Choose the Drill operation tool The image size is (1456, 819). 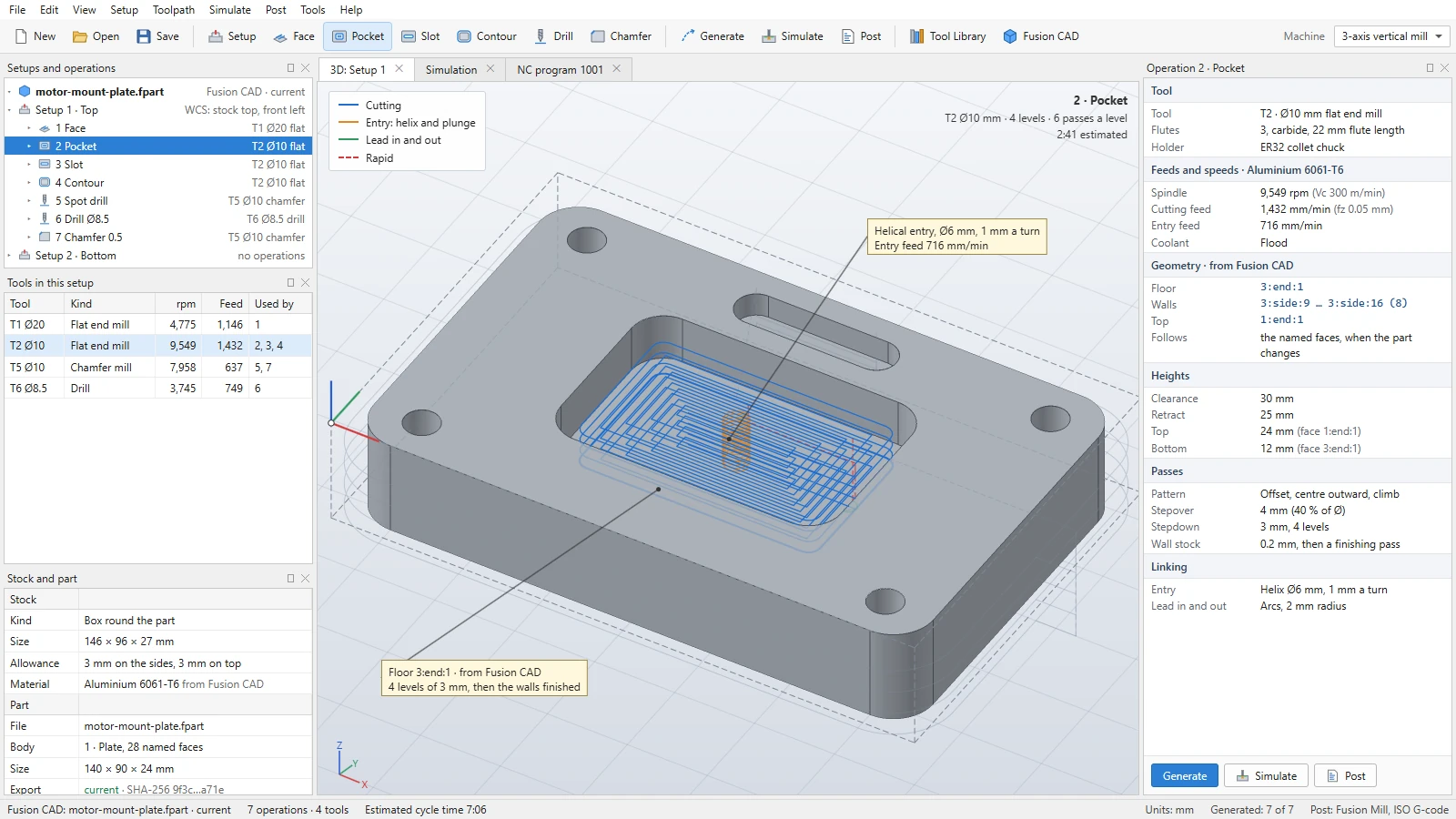pos(553,36)
